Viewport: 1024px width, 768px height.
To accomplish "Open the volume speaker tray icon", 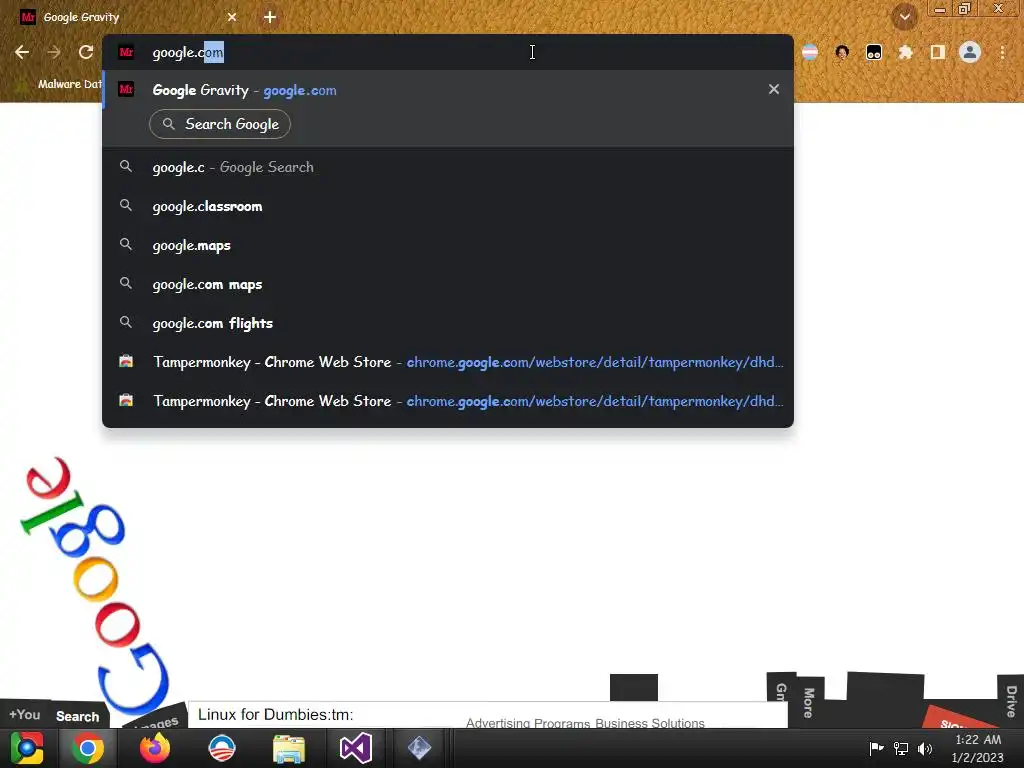I will (x=925, y=748).
